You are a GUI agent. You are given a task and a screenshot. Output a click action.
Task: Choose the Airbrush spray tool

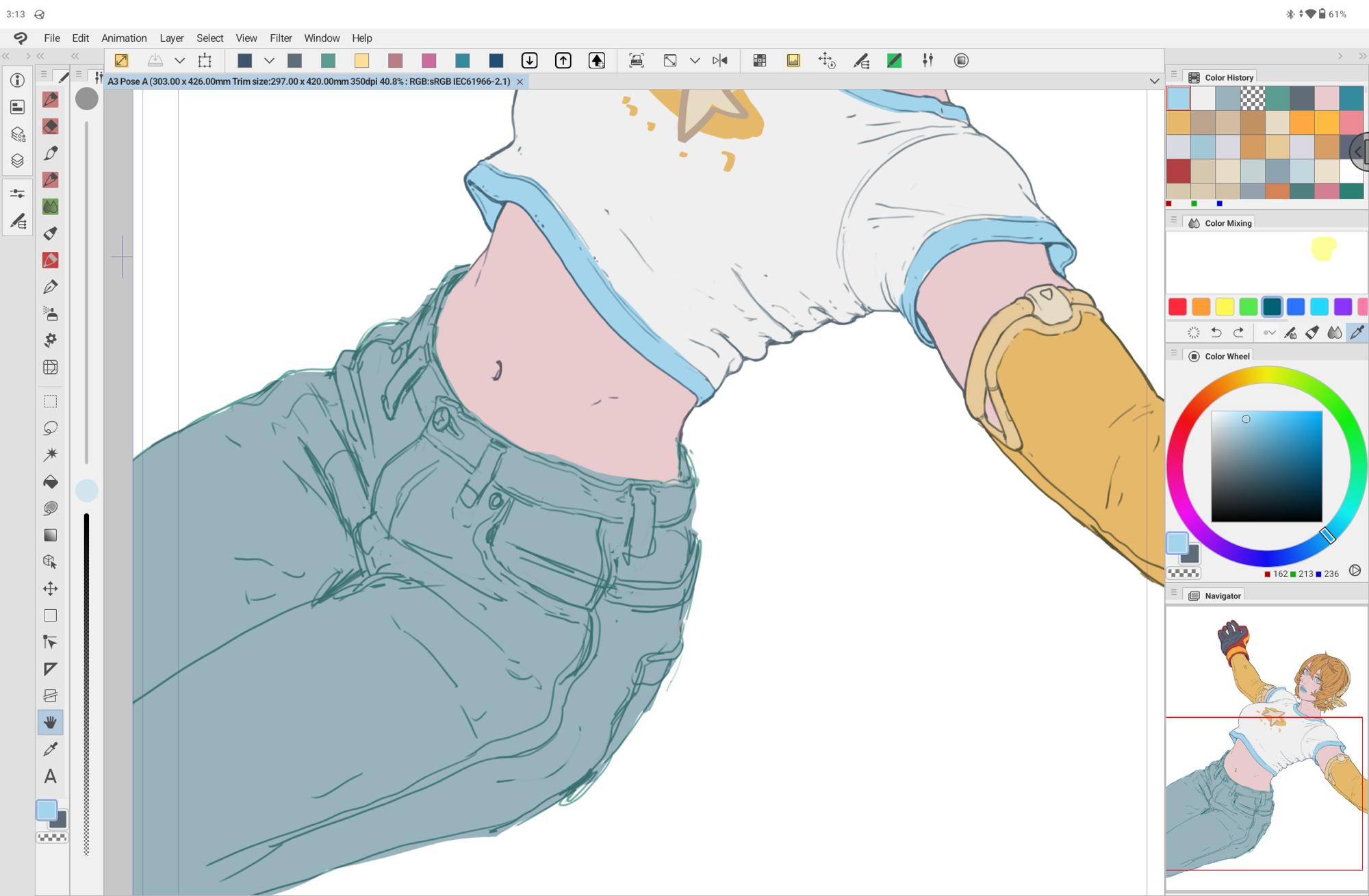pyautogui.click(x=50, y=313)
